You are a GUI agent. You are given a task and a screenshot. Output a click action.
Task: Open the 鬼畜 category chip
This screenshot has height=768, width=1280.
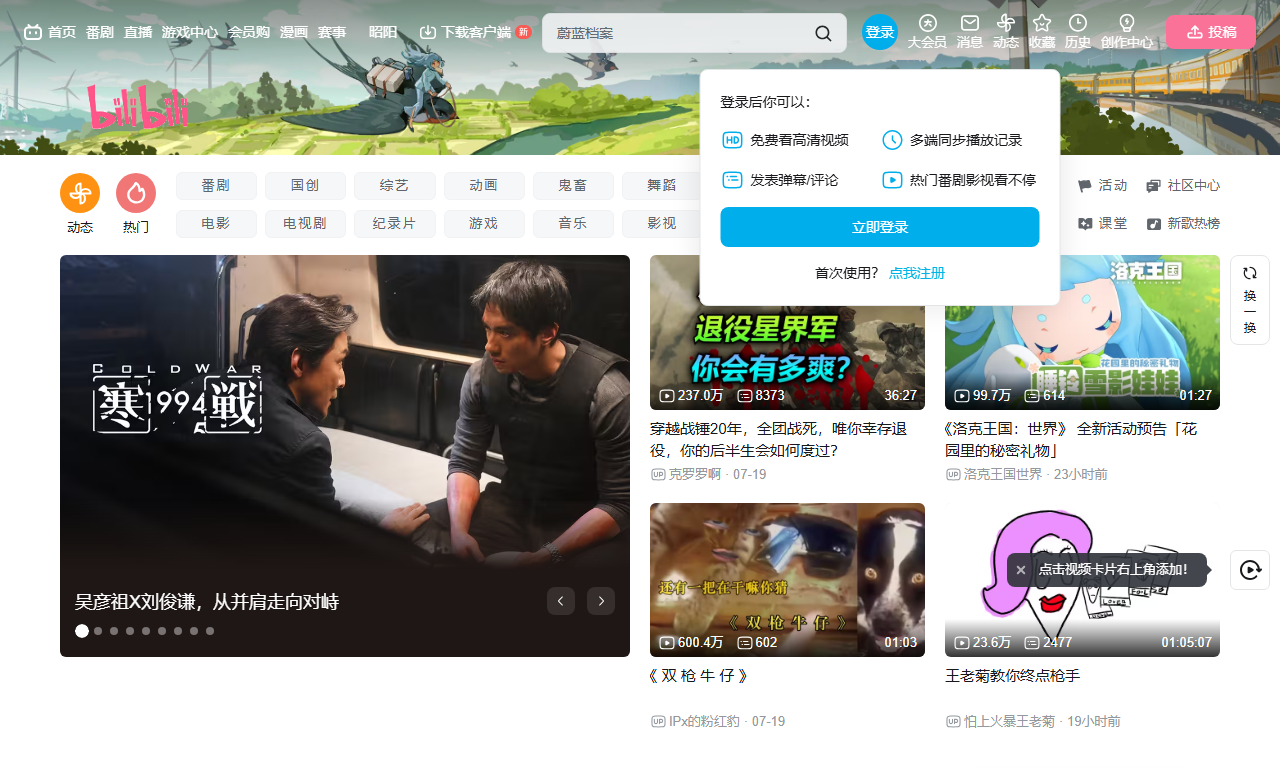click(x=572, y=186)
